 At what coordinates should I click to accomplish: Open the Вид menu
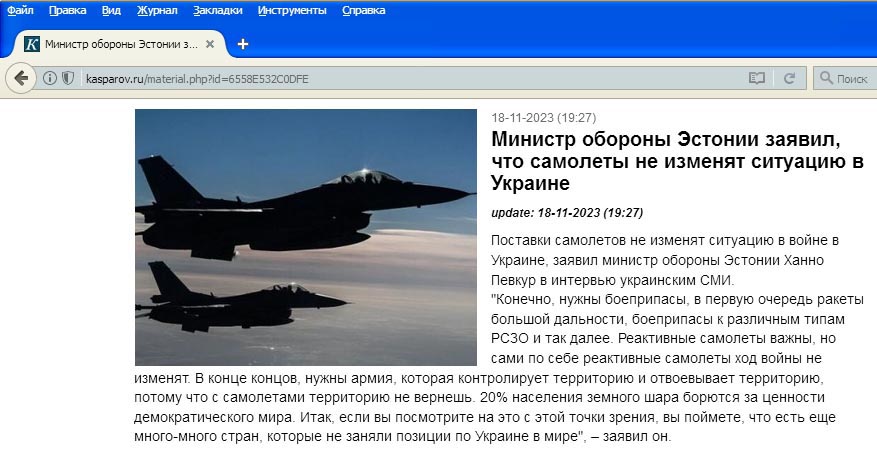coord(111,10)
